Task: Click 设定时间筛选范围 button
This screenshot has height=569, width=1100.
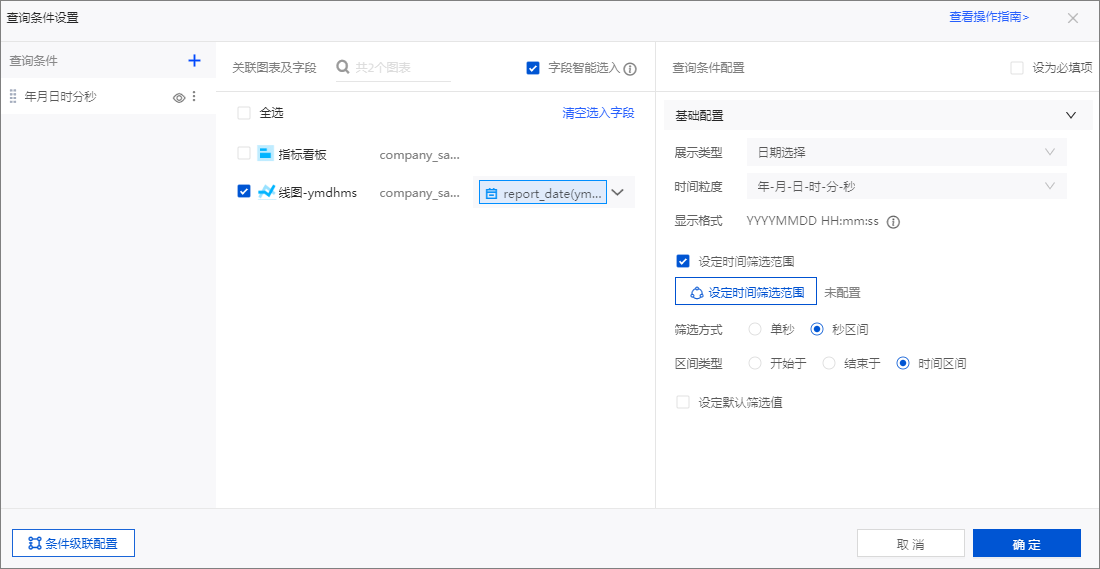Action: [746, 291]
